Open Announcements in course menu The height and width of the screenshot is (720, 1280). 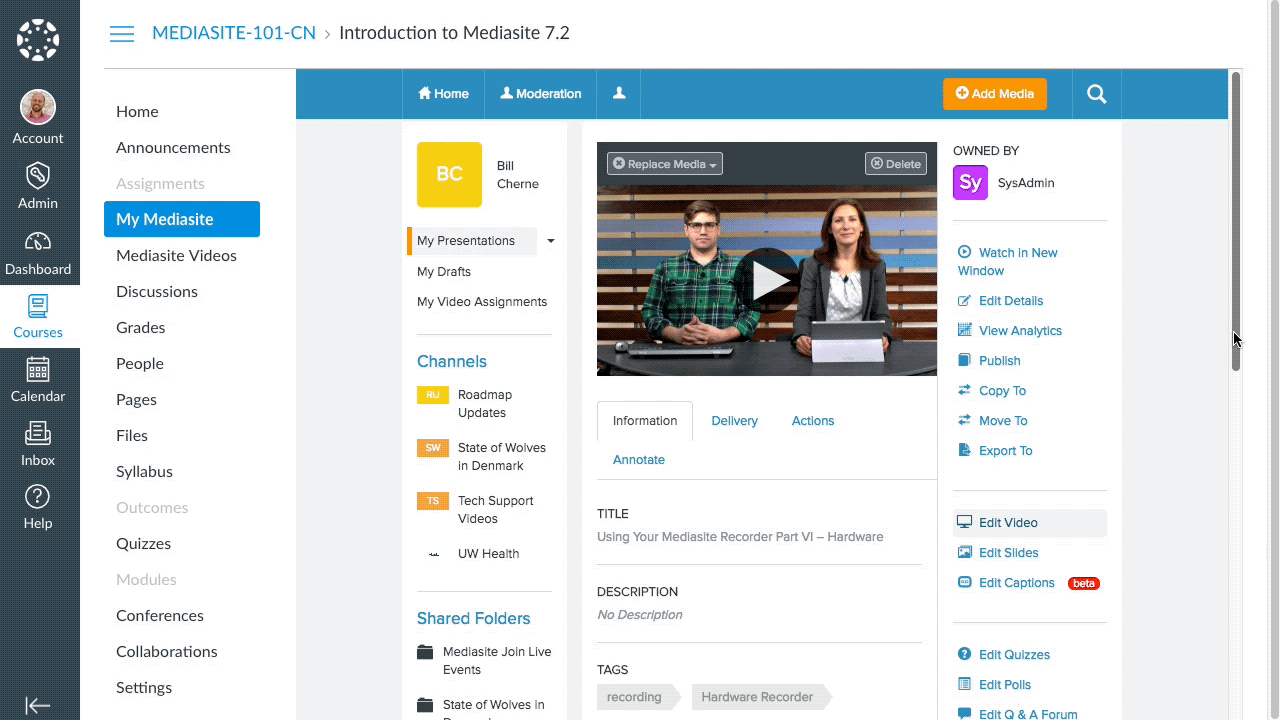tap(173, 147)
